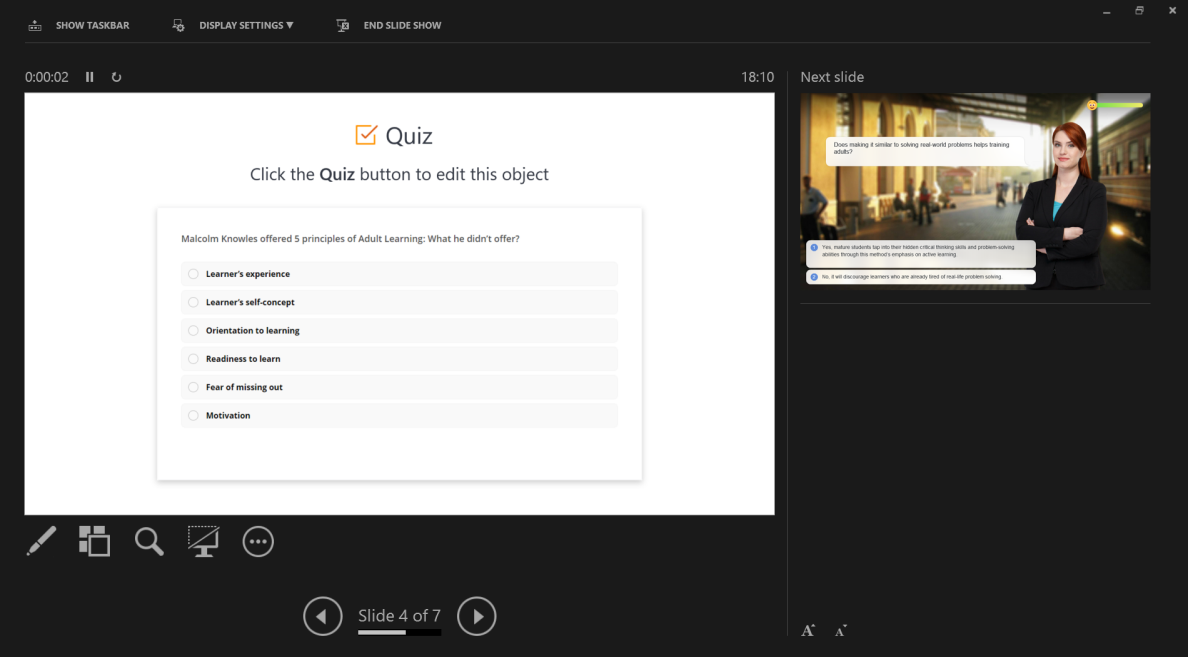
Task: Advance to the next slide
Action: tap(477, 616)
